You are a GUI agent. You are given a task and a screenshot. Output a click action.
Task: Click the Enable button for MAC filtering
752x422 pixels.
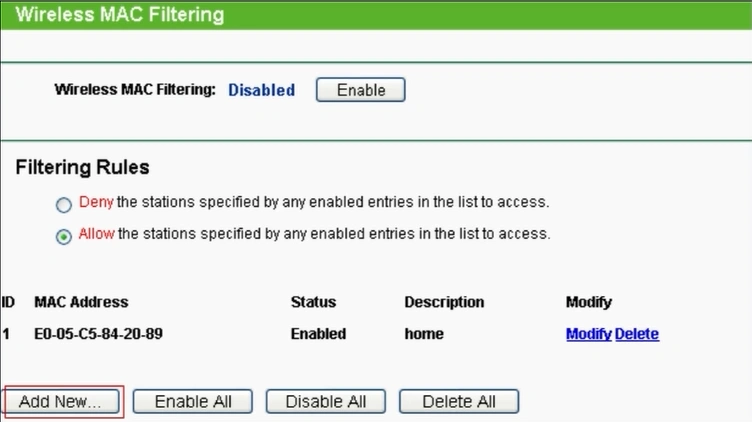coord(360,90)
